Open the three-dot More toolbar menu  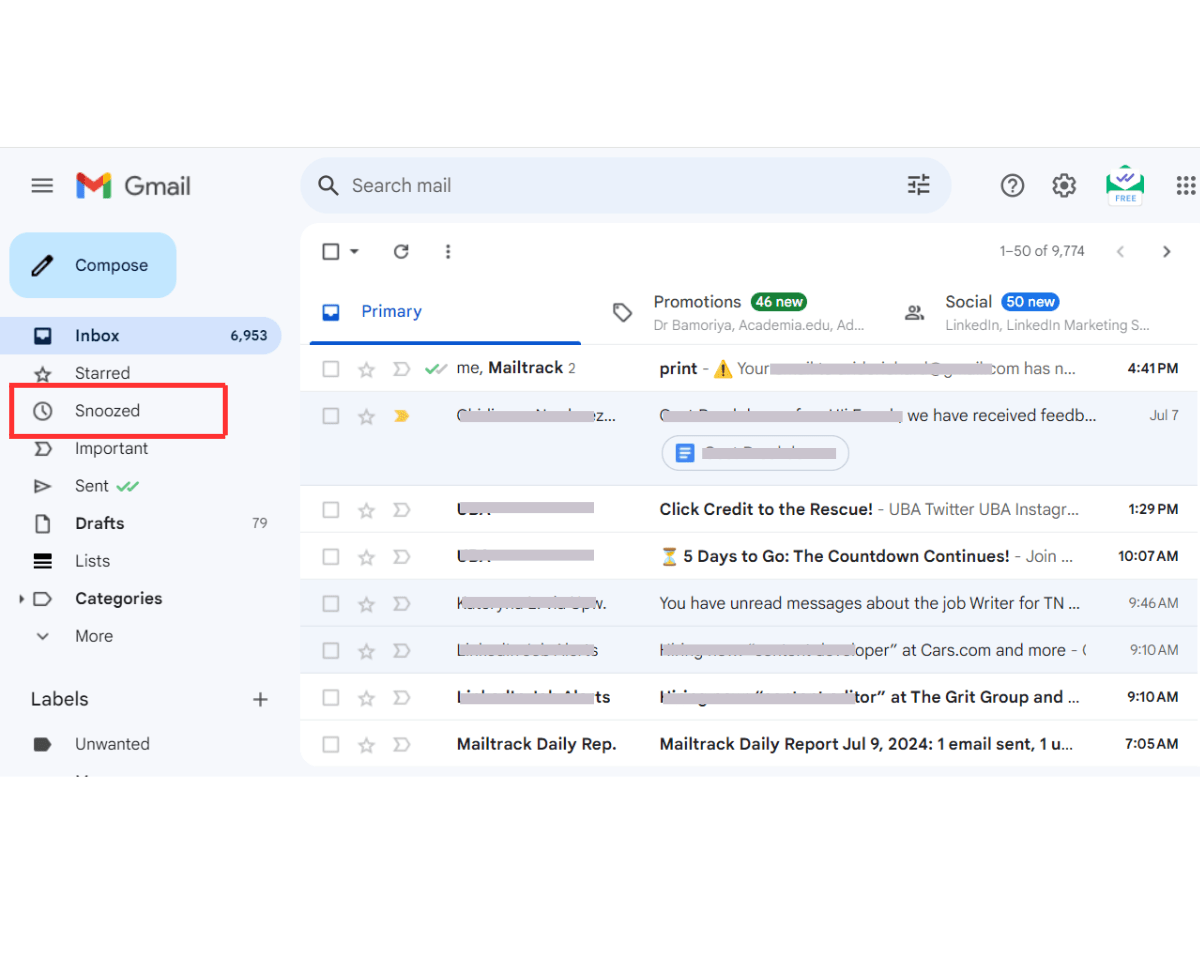click(447, 251)
